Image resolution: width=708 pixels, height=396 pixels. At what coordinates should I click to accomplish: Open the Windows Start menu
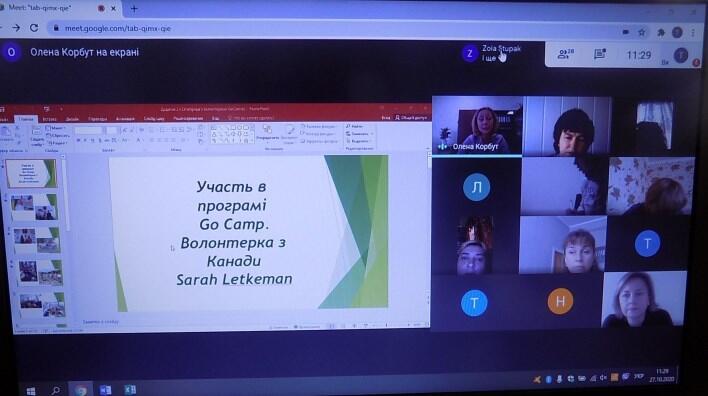click(31, 391)
